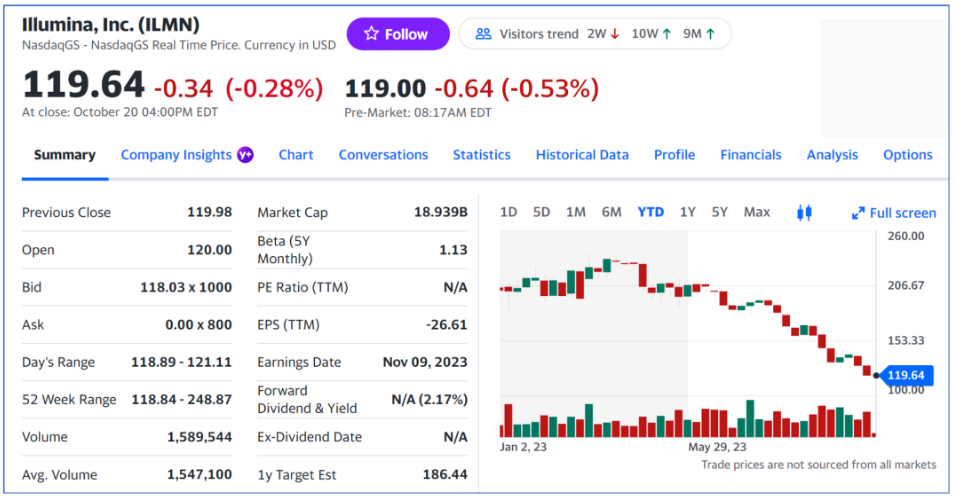This screenshot has width=954, height=502.
Task: Toggle the candlestick chart type icon
Action: click(x=804, y=212)
